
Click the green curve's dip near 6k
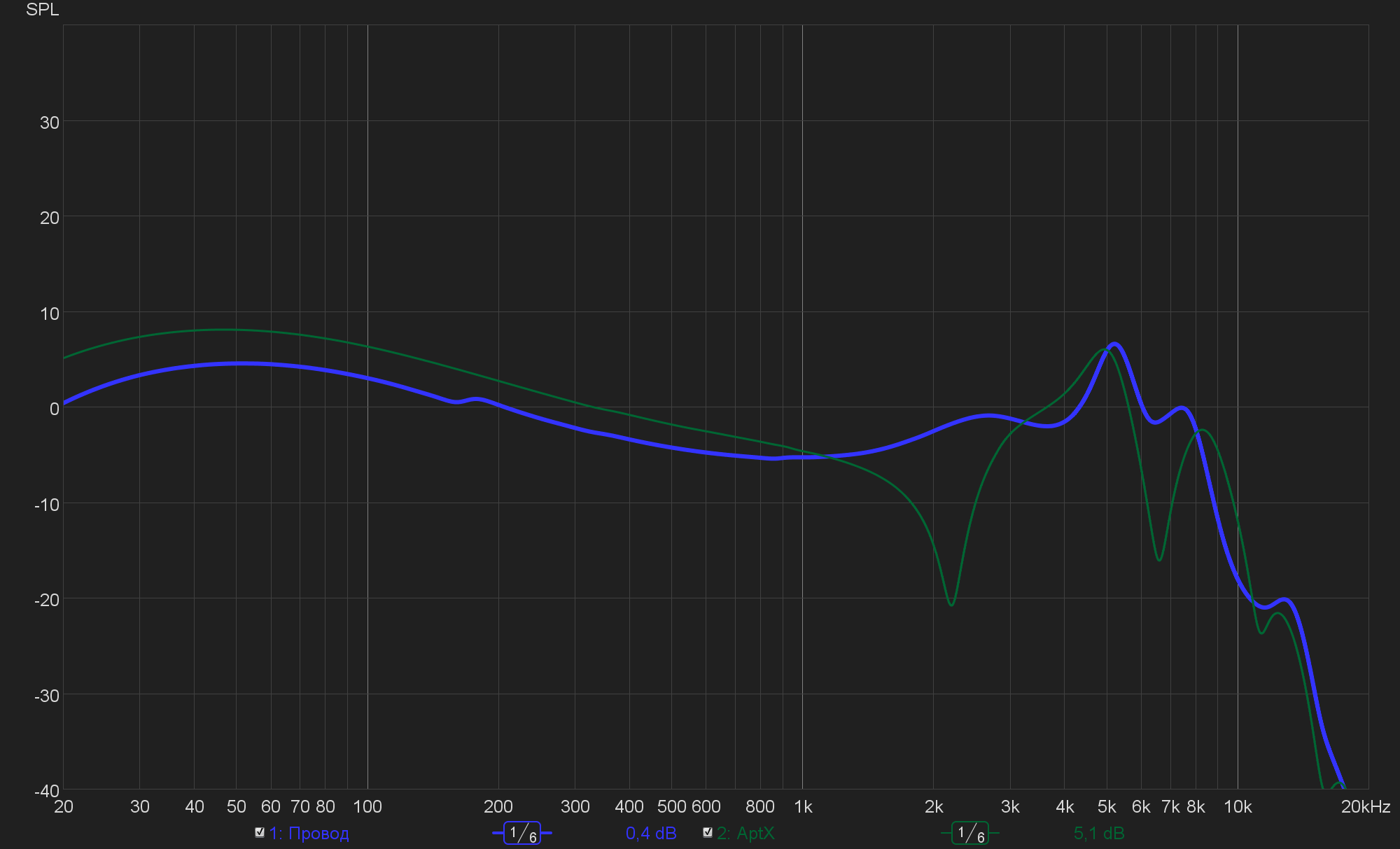(x=1159, y=560)
